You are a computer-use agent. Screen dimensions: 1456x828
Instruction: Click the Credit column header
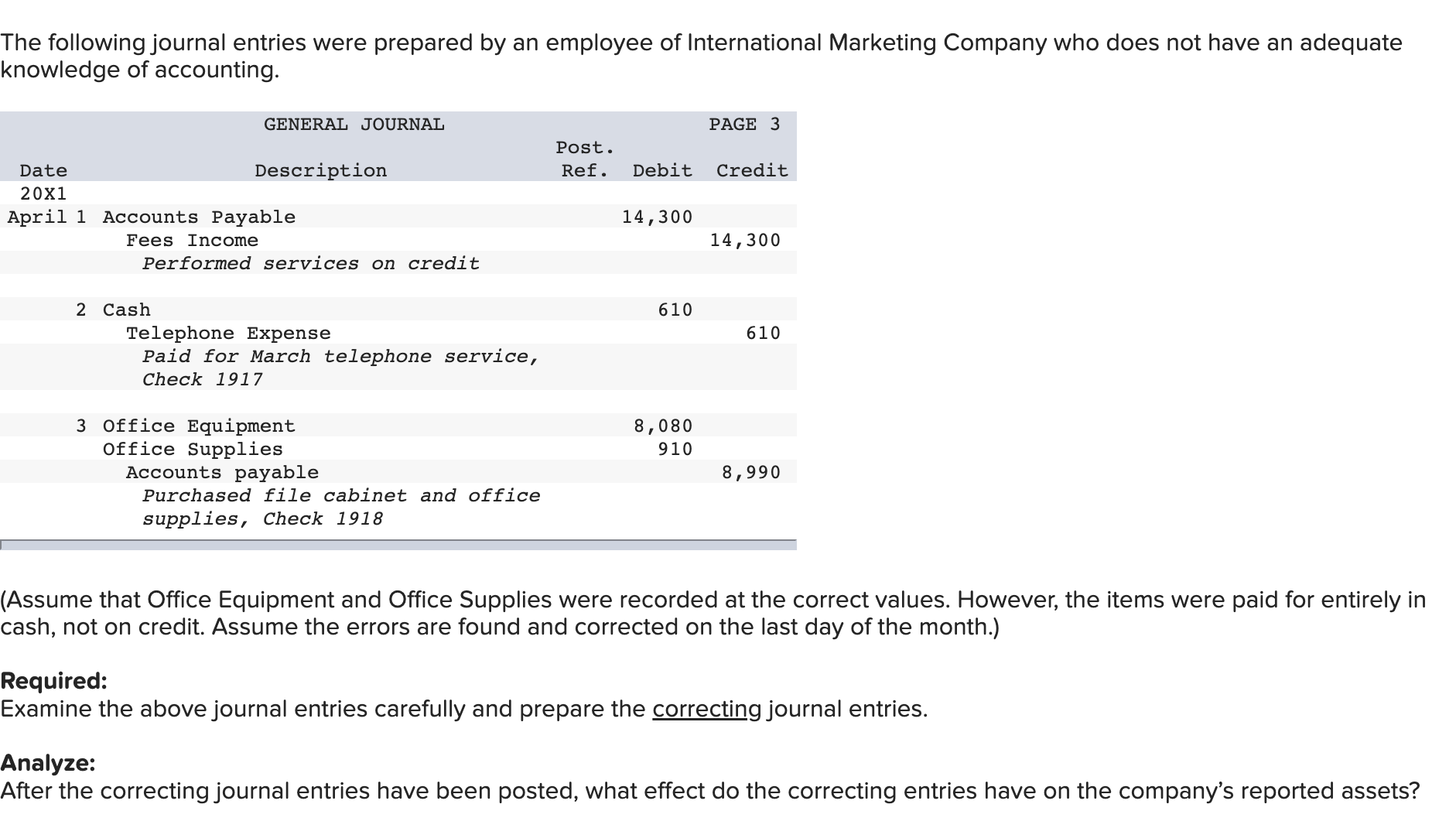point(752,170)
